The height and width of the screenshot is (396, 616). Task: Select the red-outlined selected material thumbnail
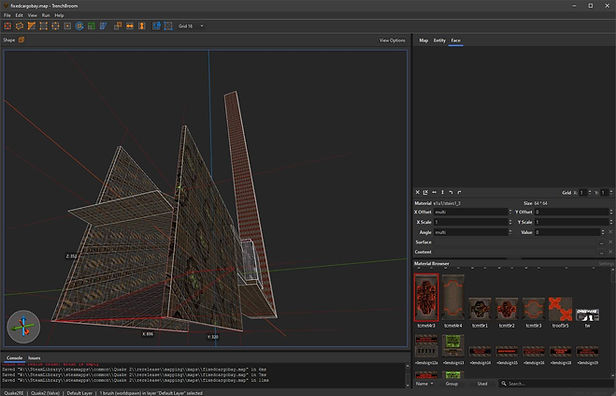426,298
